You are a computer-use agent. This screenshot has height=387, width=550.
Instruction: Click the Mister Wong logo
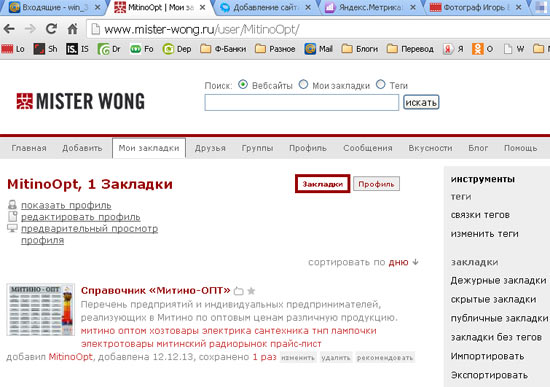pos(80,101)
